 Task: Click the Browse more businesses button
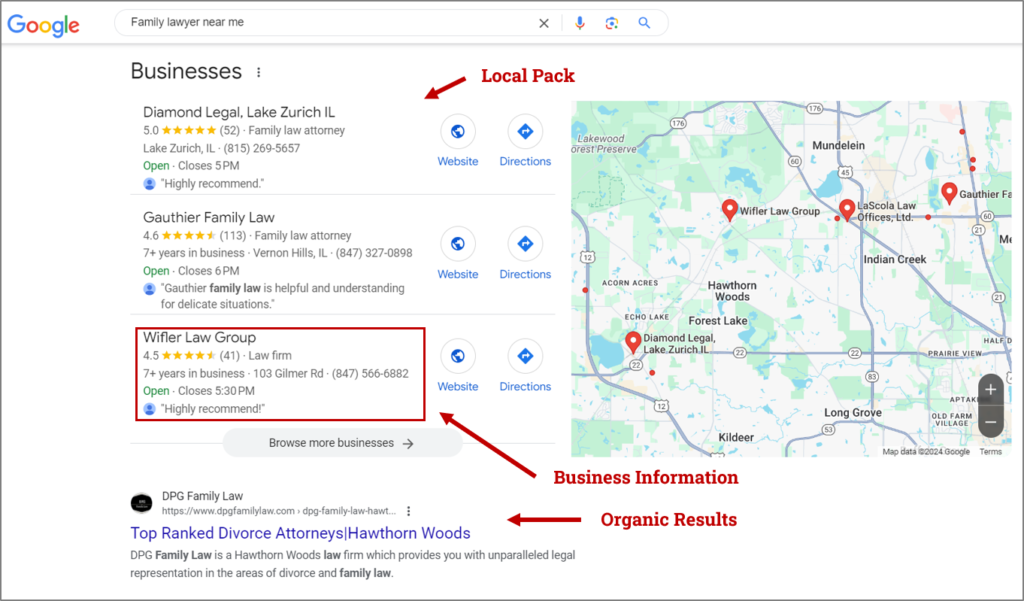coord(342,443)
